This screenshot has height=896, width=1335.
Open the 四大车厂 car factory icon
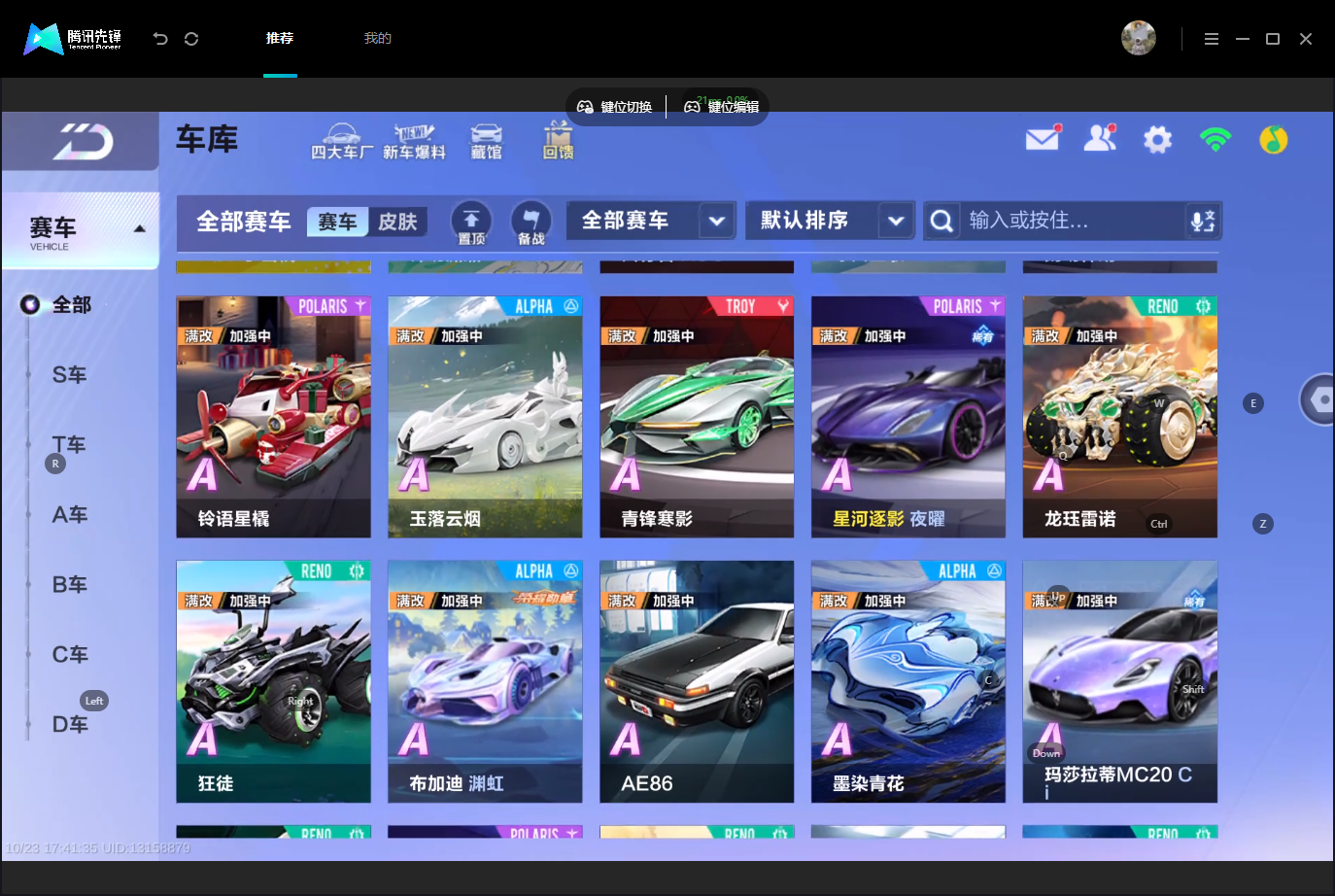click(341, 142)
